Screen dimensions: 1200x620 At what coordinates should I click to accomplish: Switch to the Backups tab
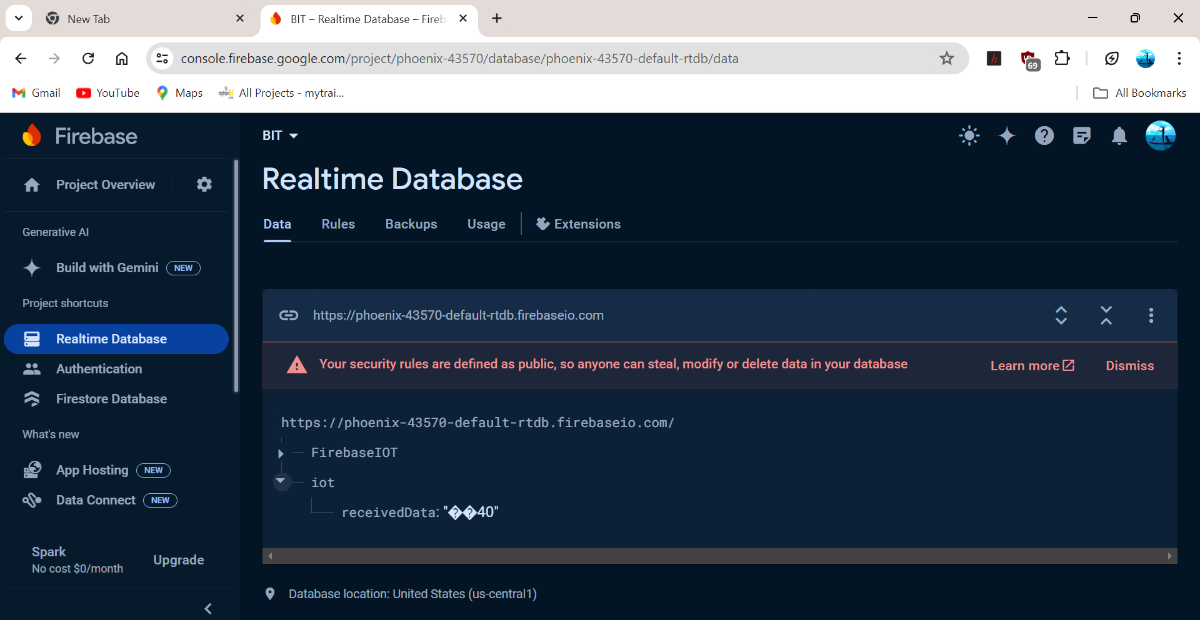pyautogui.click(x=411, y=224)
